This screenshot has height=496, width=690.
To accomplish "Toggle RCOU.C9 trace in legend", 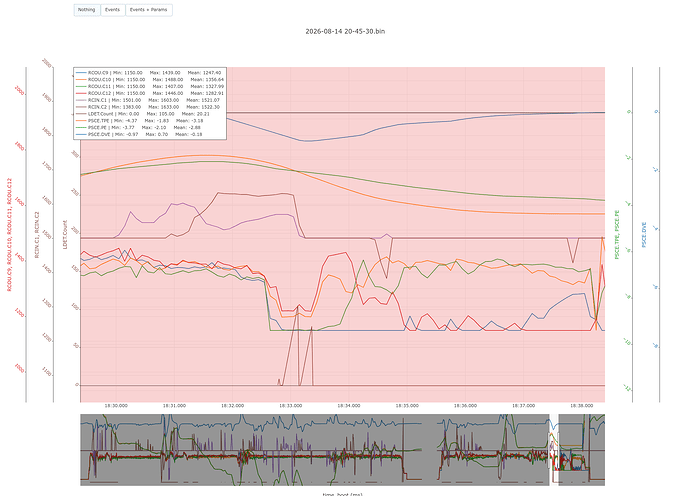I will point(149,73).
